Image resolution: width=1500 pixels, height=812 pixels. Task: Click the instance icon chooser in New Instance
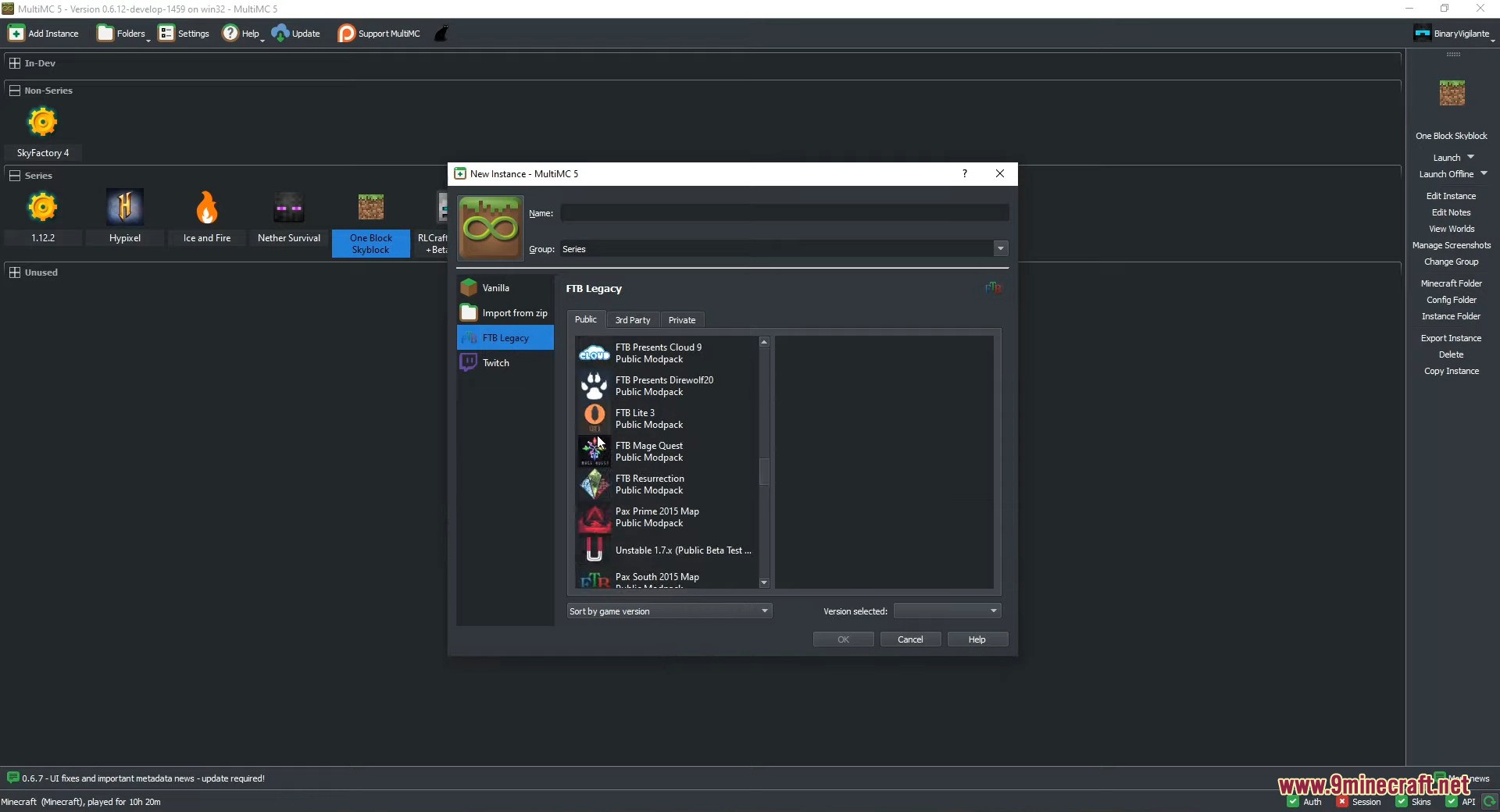[490, 228]
